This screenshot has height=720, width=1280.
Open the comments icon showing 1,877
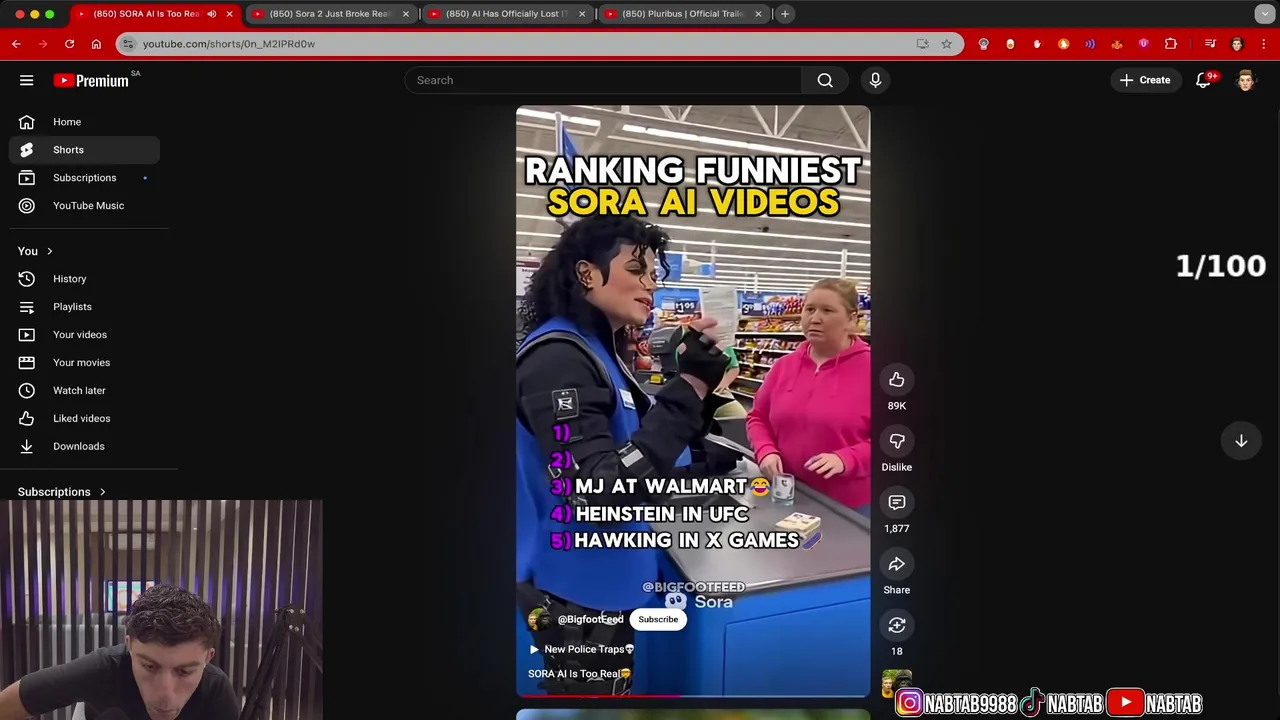pos(897,502)
